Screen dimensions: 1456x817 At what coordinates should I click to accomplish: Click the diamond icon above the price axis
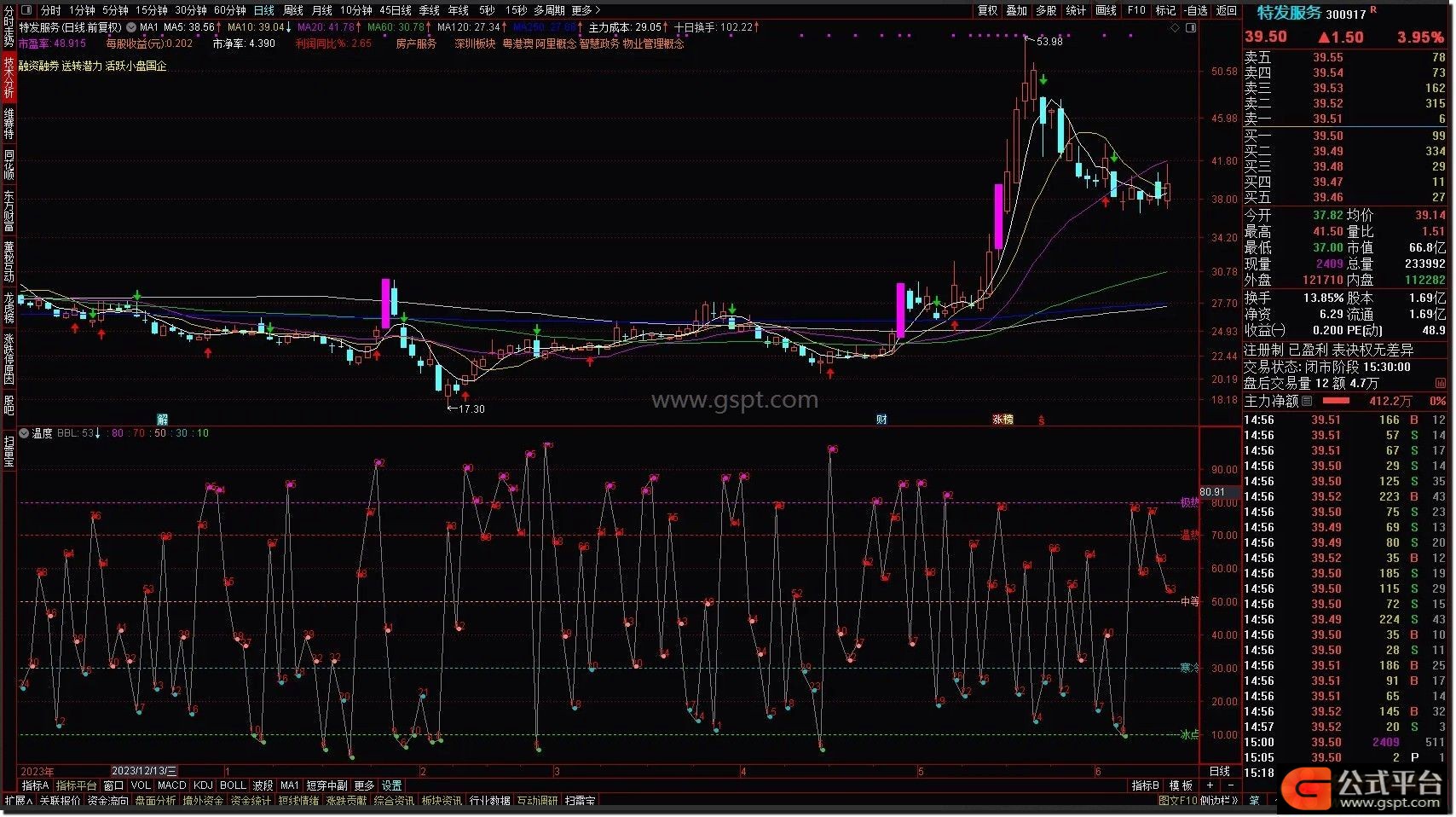pyautogui.click(x=1175, y=27)
